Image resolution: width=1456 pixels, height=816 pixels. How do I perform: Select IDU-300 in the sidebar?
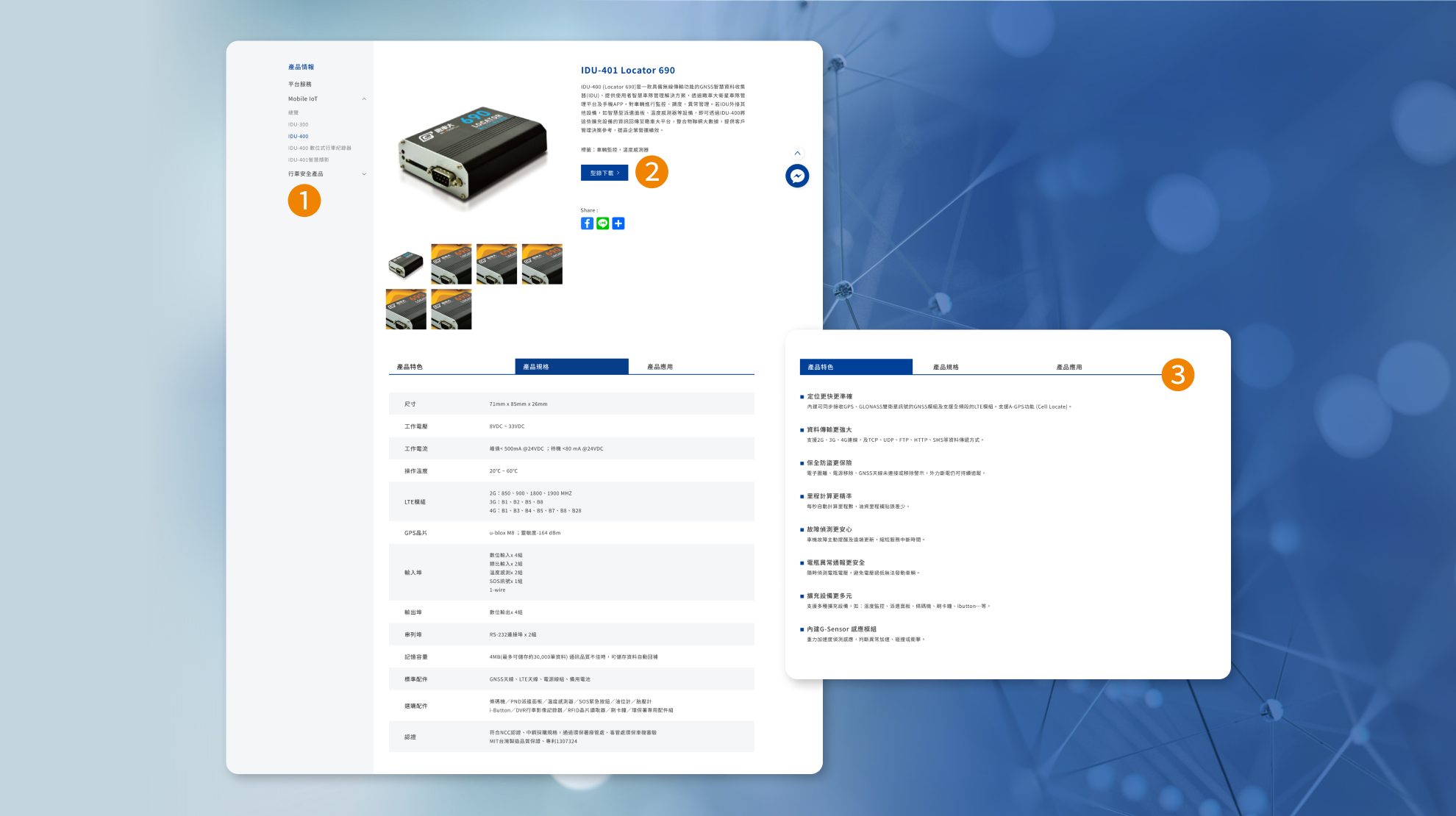click(x=298, y=124)
